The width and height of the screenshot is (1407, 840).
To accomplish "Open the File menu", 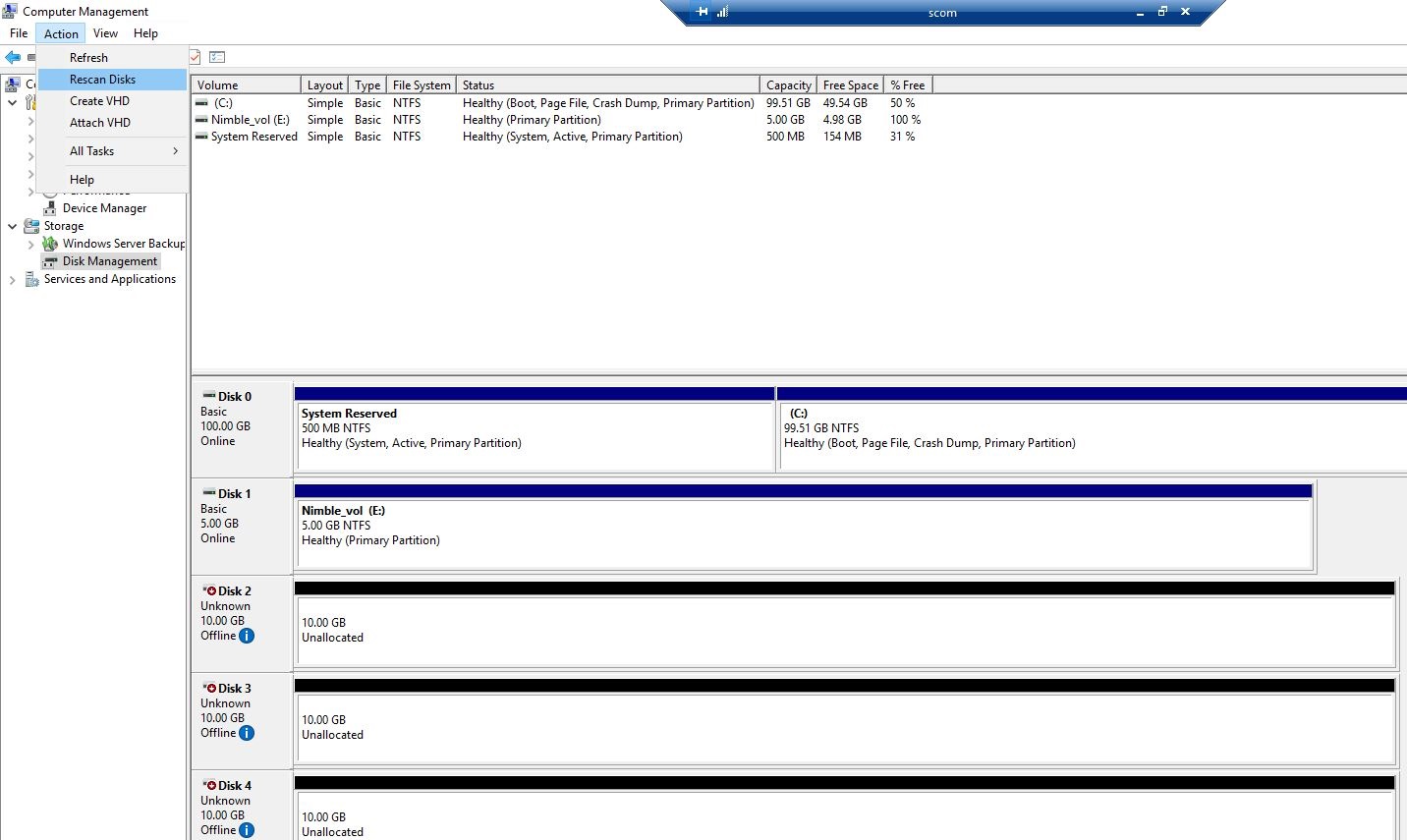I will click(19, 33).
